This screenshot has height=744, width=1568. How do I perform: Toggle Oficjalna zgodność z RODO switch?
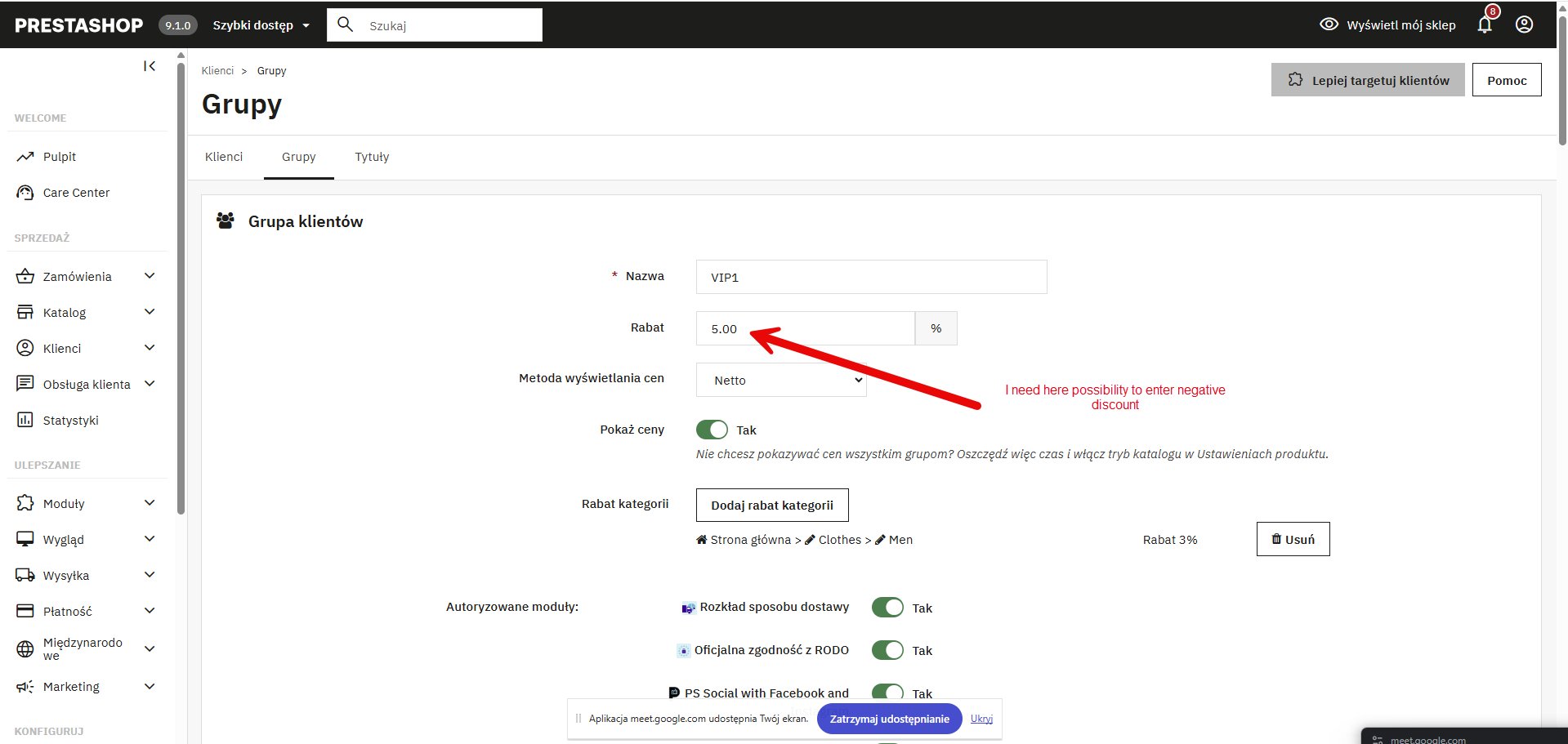[x=887, y=650]
